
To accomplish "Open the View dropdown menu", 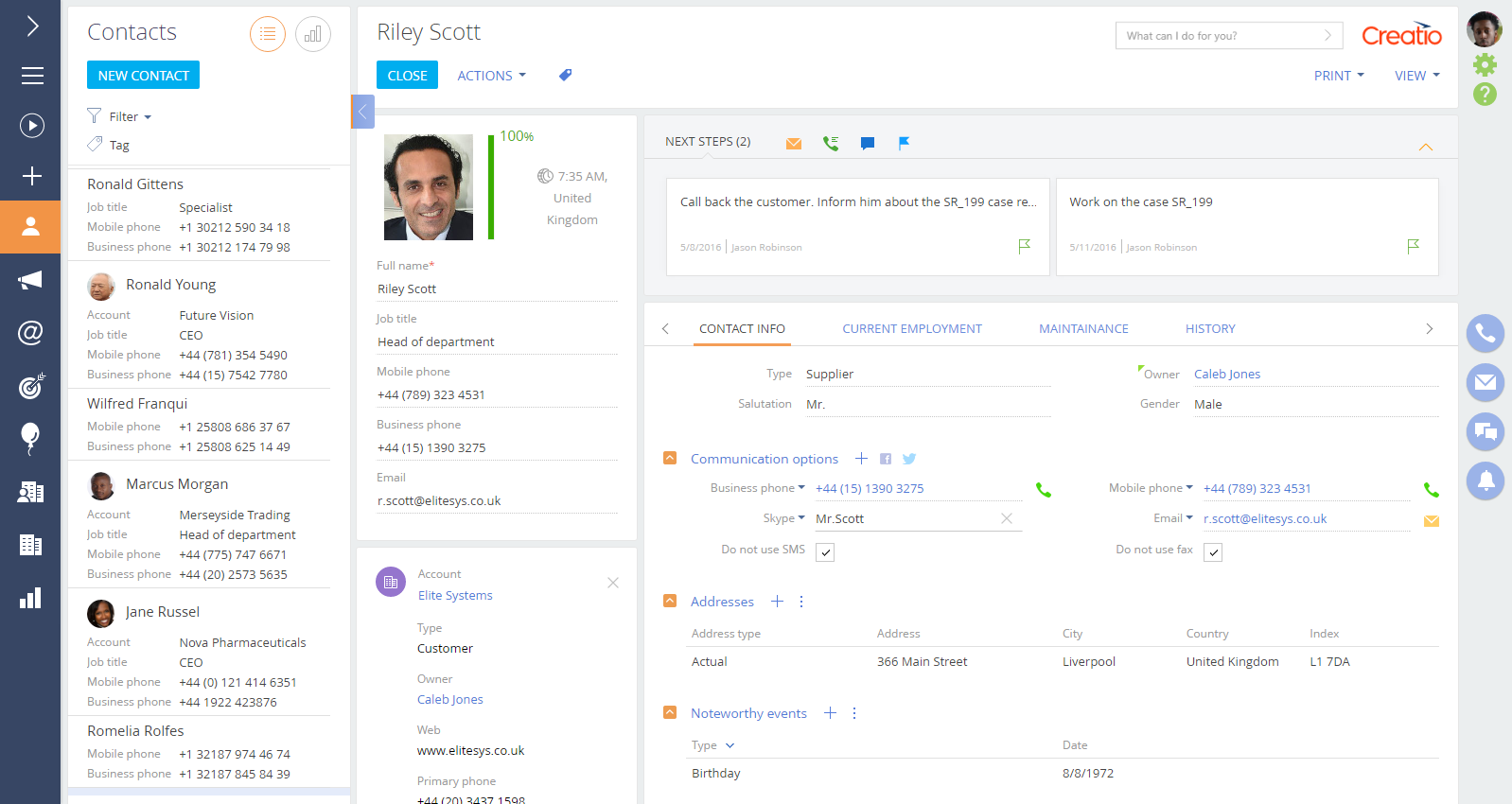I will coord(1416,76).
